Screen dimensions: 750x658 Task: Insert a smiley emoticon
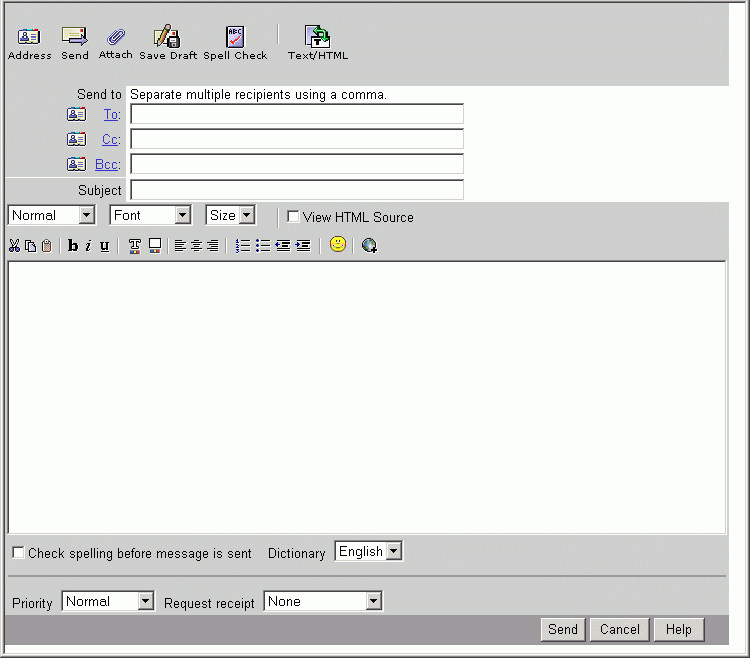338,244
